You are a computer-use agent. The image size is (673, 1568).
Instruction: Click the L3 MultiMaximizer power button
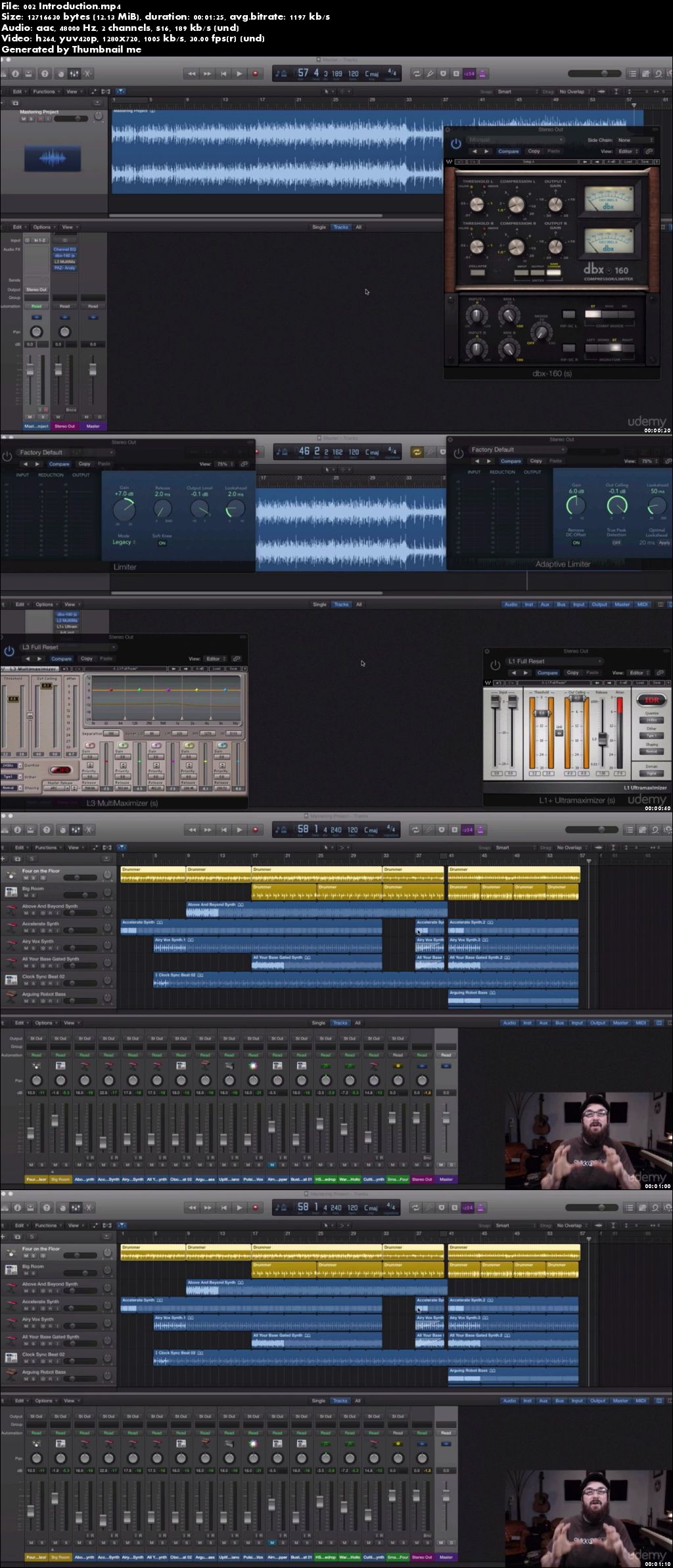[x=9, y=651]
